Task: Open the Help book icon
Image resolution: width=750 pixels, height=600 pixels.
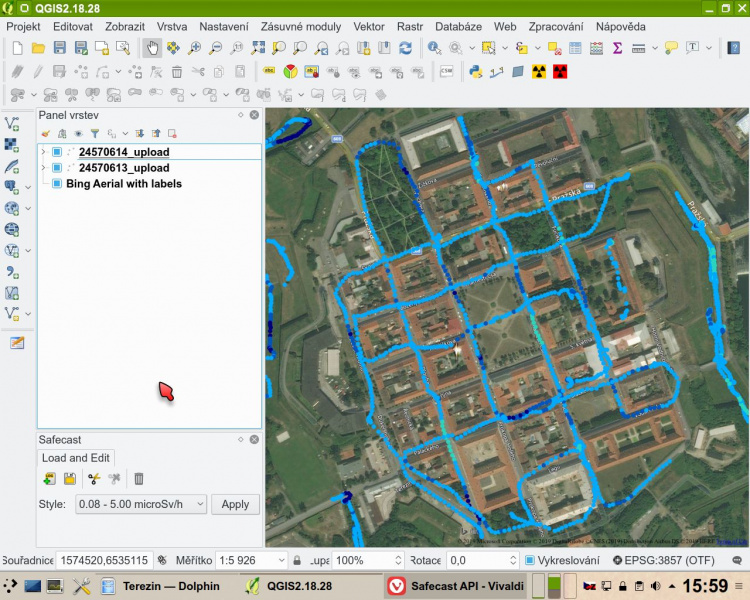Action: click(x=734, y=48)
